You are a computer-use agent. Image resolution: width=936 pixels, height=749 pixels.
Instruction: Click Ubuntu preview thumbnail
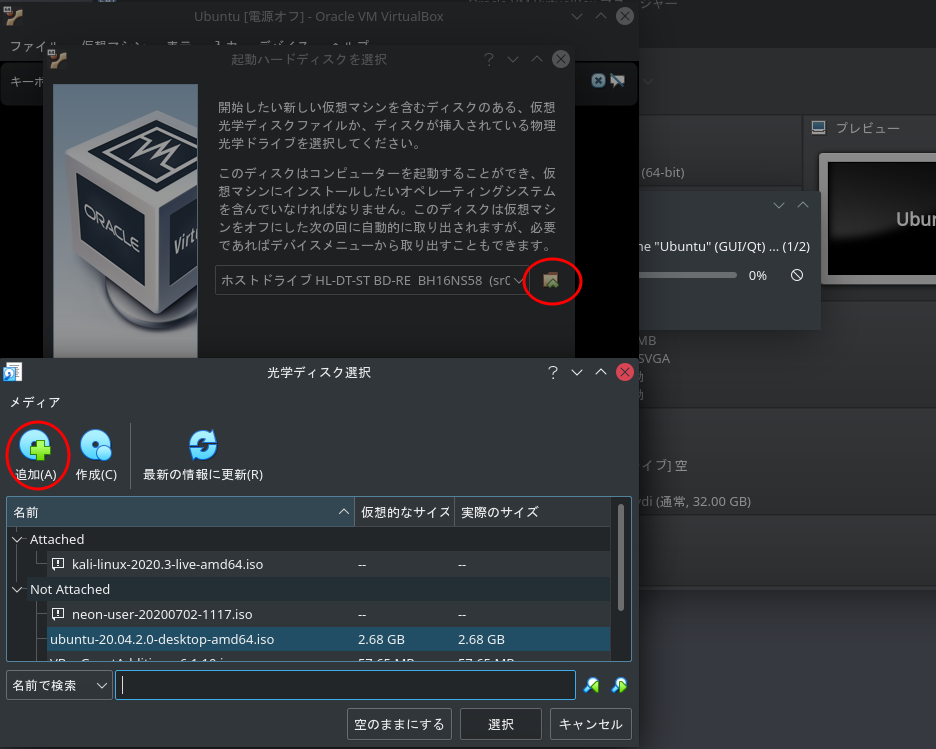coord(880,218)
